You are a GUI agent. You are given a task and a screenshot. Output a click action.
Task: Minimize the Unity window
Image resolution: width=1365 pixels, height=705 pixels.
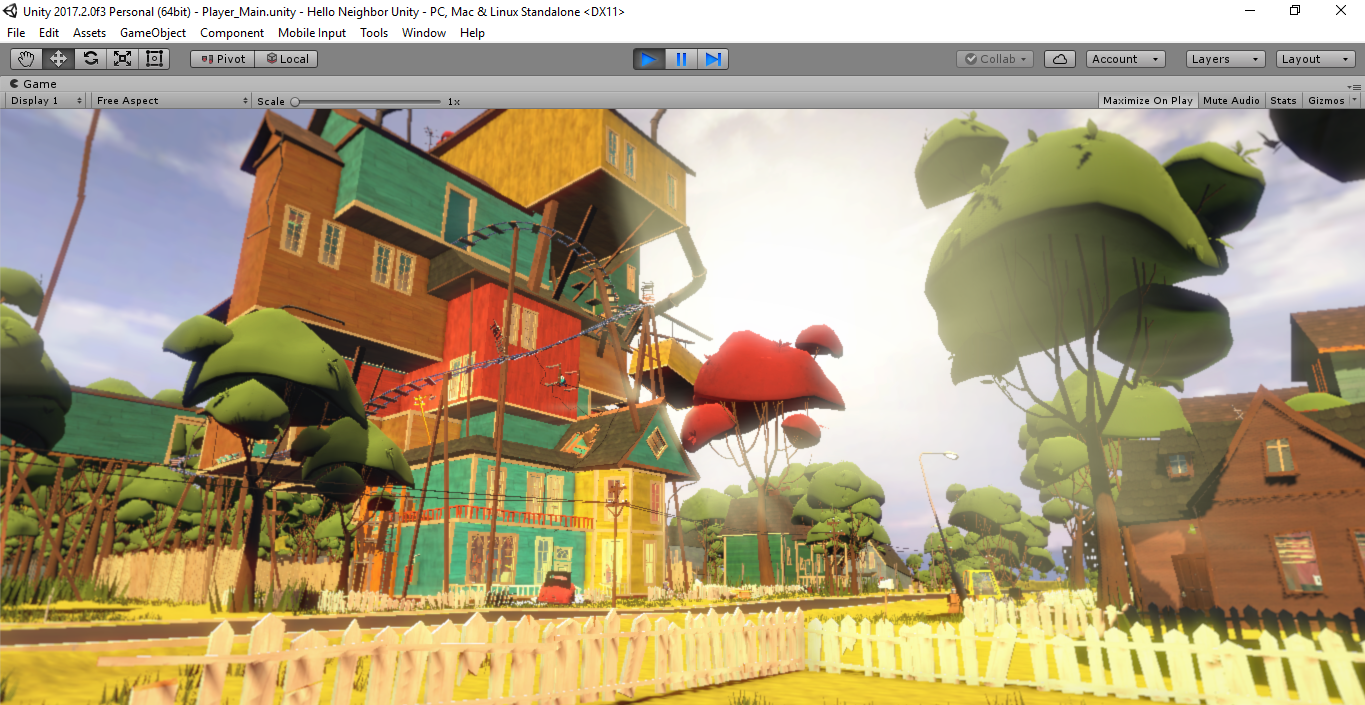[x=1250, y=11]
